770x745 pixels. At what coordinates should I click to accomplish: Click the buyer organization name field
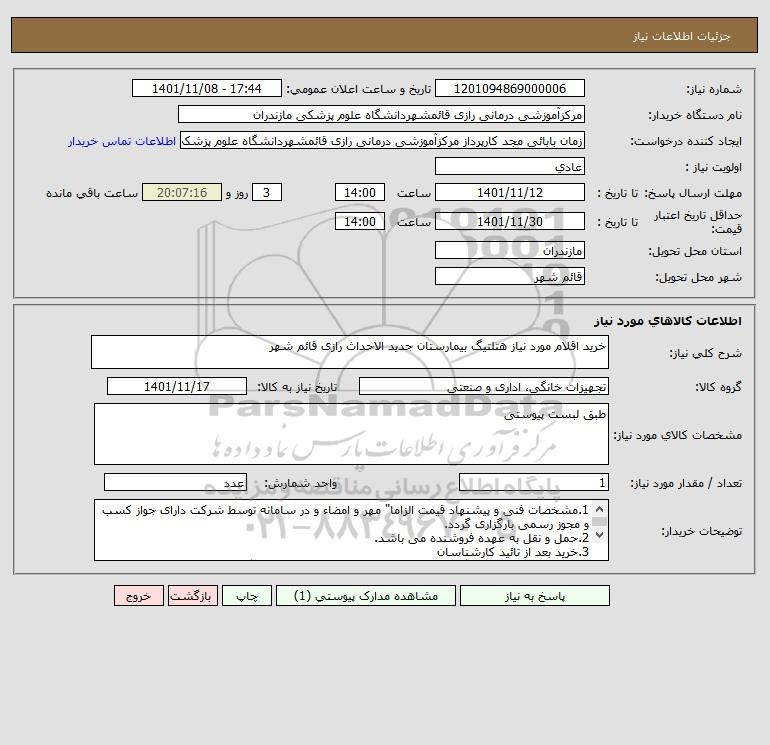[x=381, y=114]
